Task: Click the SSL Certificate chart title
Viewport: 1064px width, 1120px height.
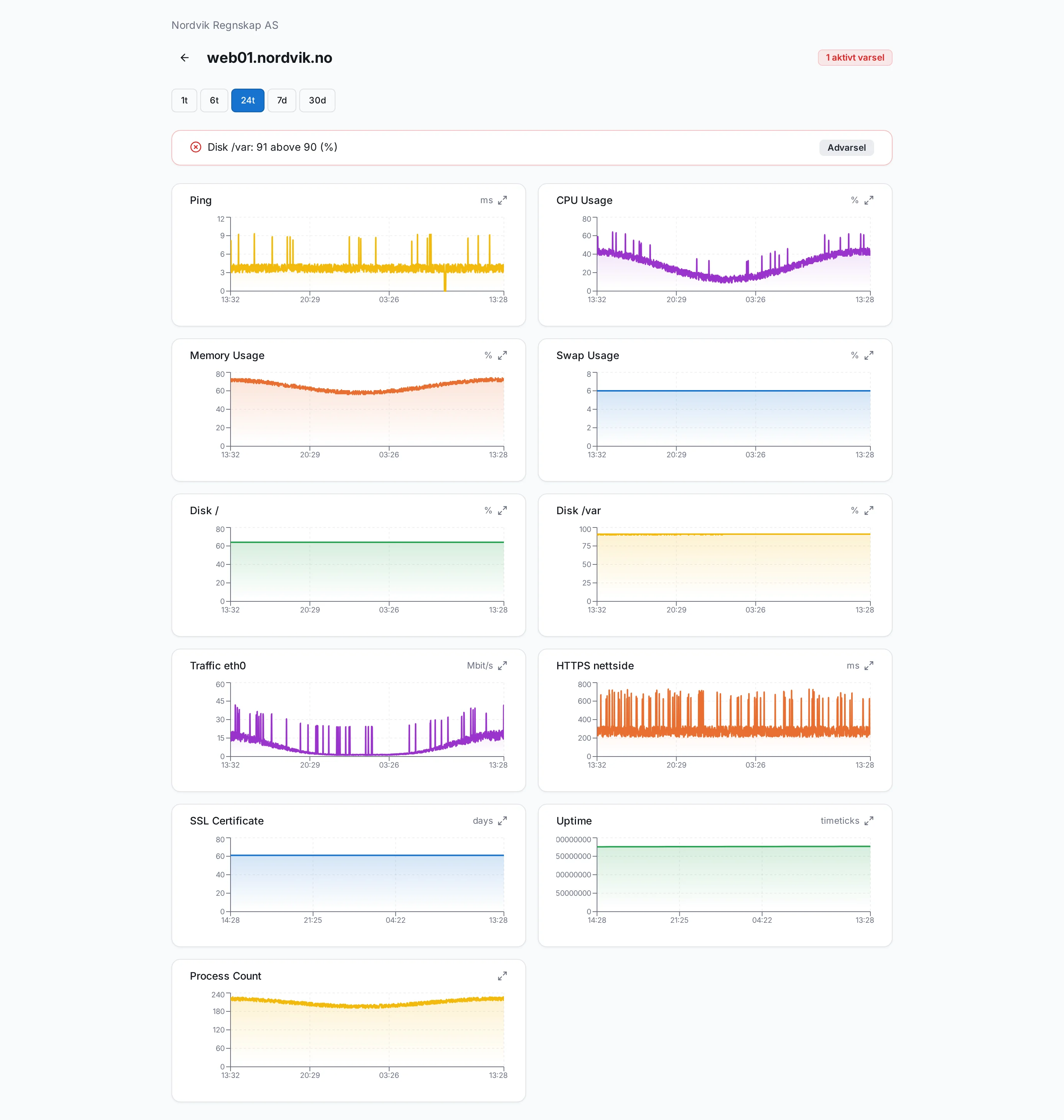Action: [x=227, y=820]
